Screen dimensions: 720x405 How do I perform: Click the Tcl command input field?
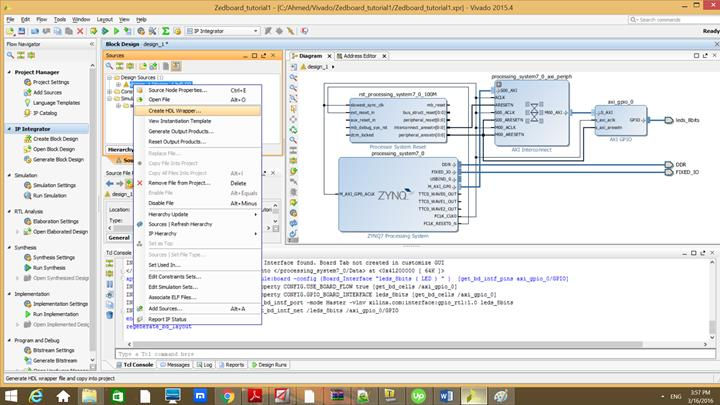(x=415, y=354)
